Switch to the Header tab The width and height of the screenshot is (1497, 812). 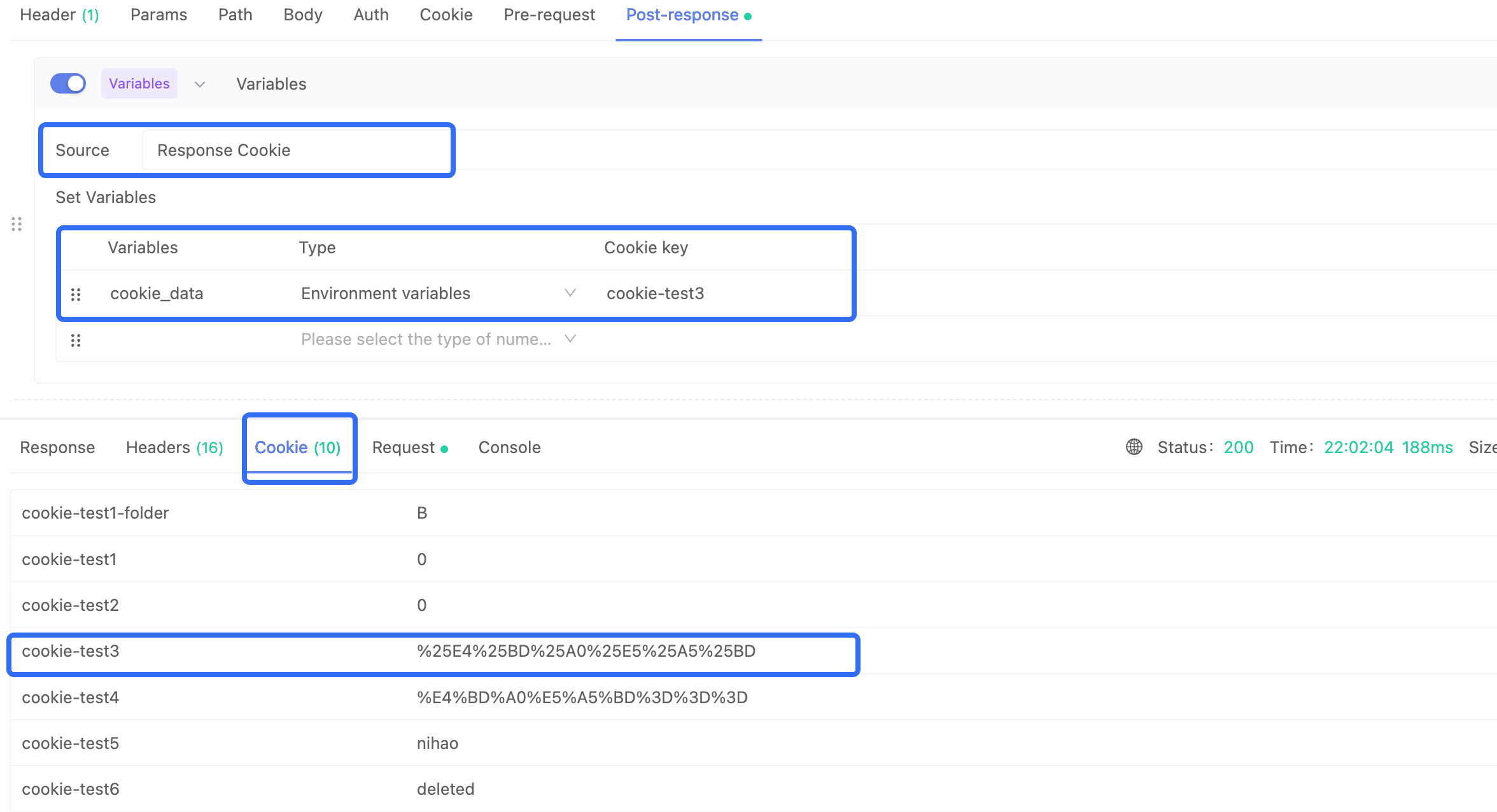tap(59, 15)
